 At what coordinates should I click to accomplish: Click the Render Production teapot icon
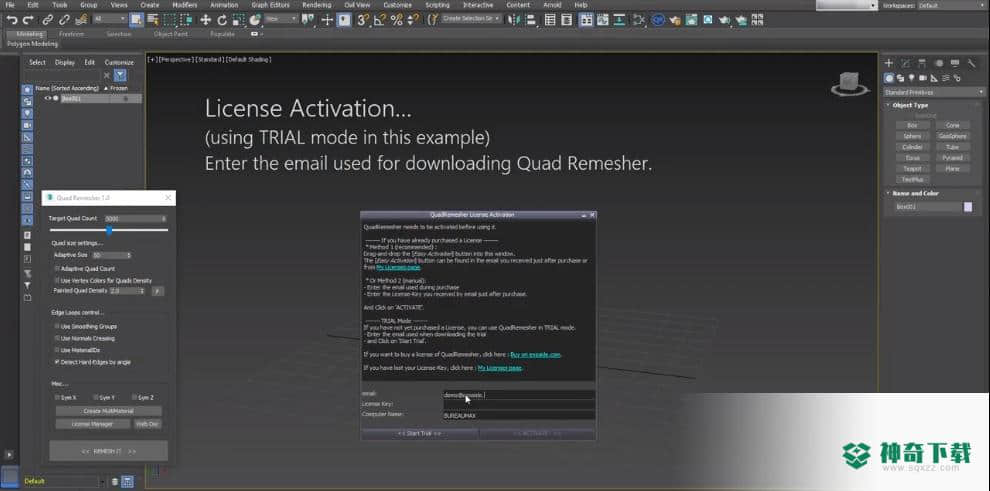tap(724, 20)
